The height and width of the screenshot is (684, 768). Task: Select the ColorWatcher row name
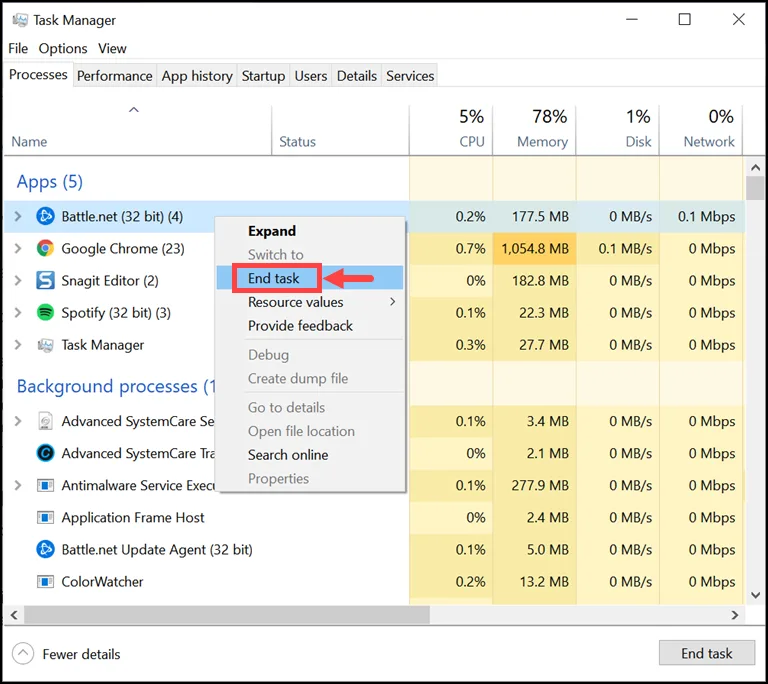pos(102,582)
